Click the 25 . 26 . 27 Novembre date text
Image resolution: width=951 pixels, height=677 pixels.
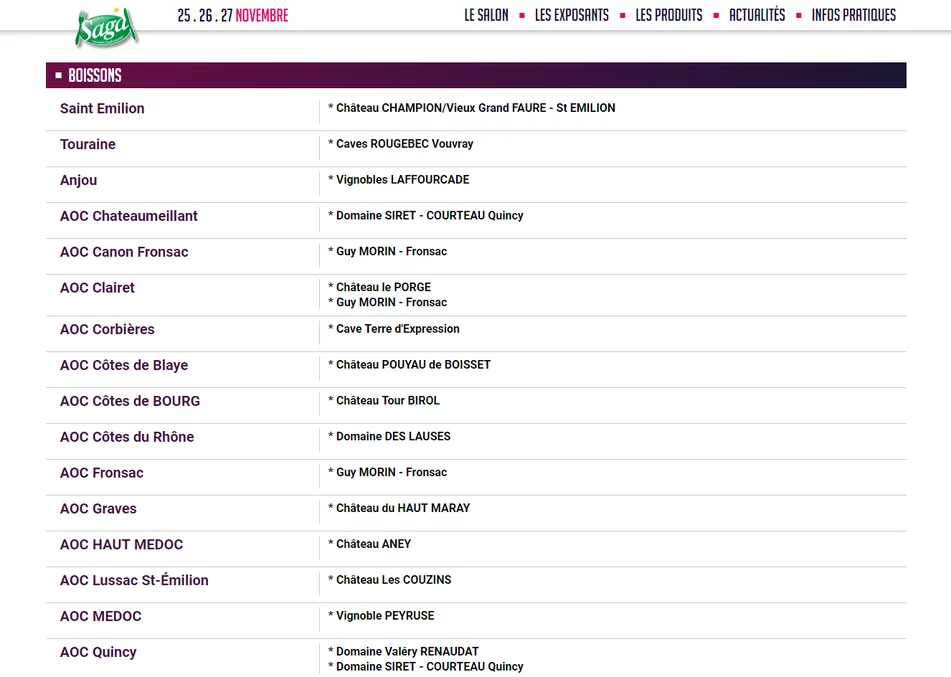click(x=232, y=15)
